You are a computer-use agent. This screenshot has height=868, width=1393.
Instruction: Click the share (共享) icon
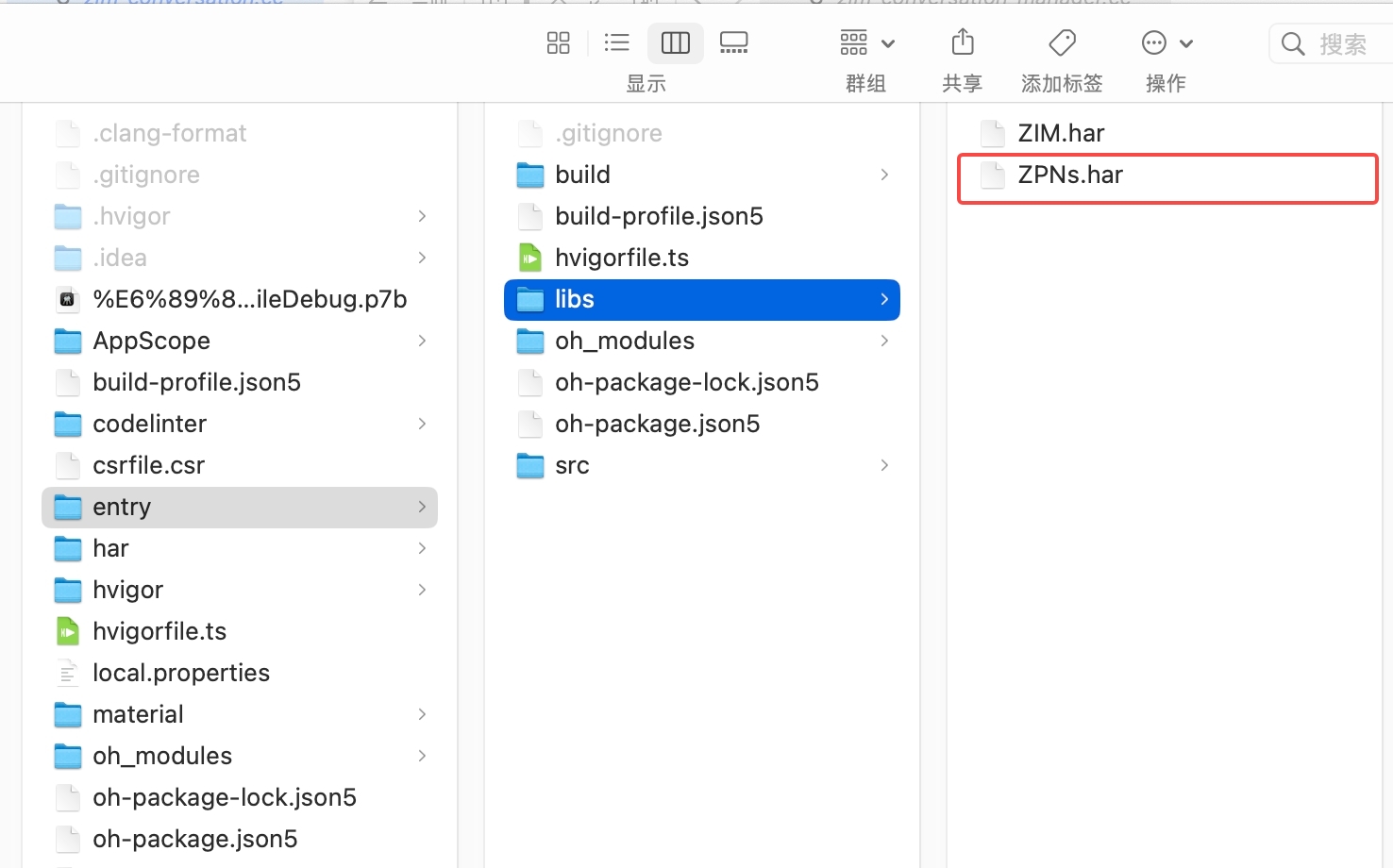963,42
